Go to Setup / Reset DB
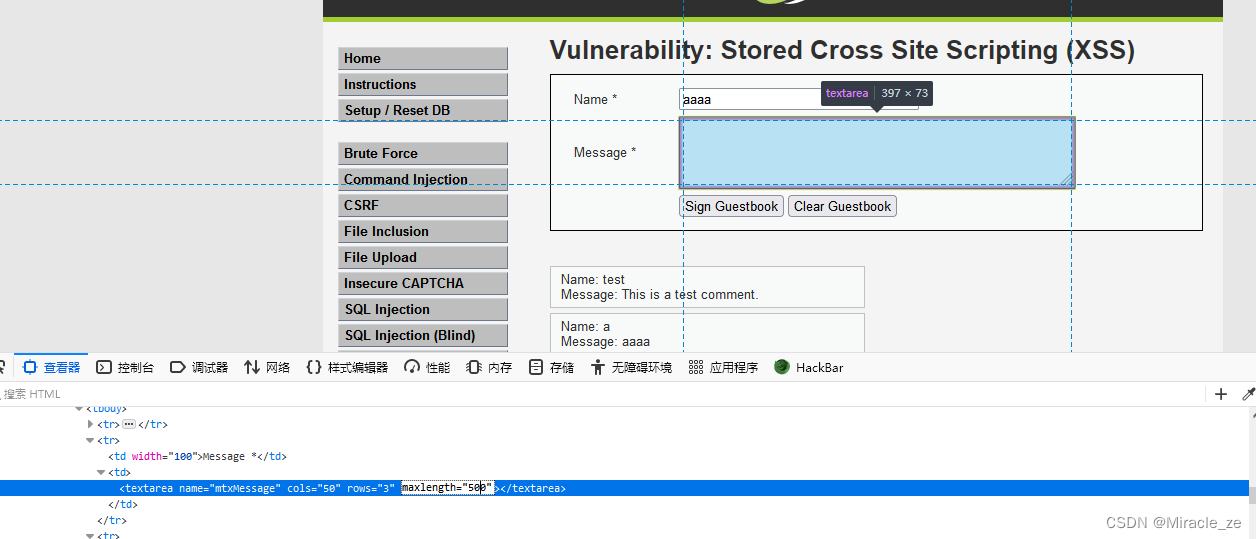Screen dimensions: 1256x539 click(x=423, y=110)
